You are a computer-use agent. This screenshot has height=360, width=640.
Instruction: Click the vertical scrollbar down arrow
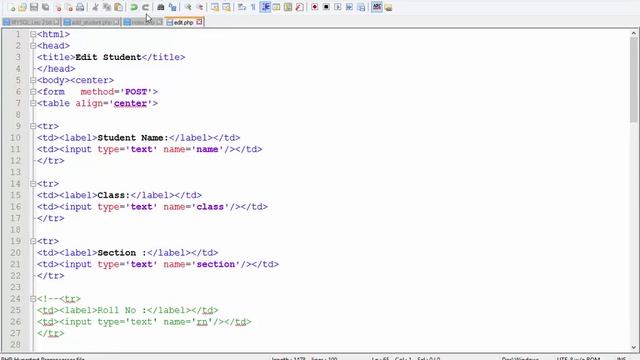[x=633, y=347]
